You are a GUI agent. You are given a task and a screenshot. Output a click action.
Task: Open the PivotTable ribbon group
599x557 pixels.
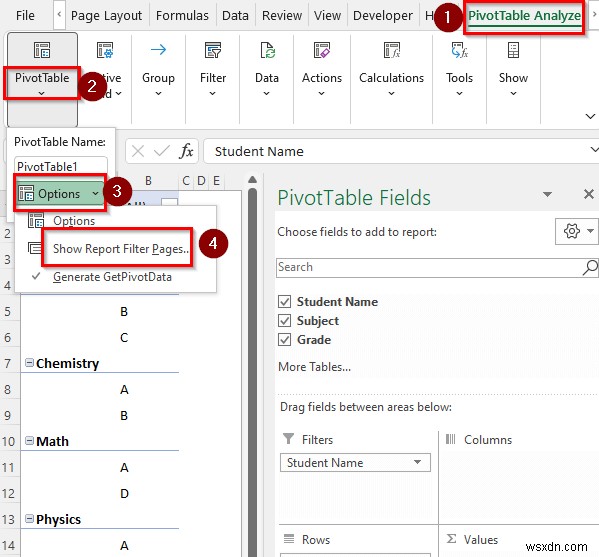click(42, 79)
